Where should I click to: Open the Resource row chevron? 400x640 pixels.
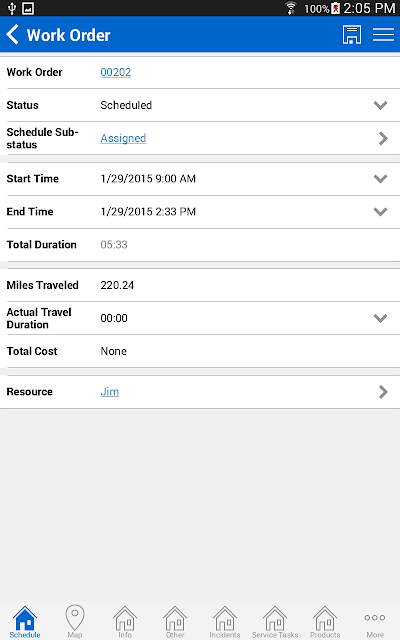coord(383,392)
